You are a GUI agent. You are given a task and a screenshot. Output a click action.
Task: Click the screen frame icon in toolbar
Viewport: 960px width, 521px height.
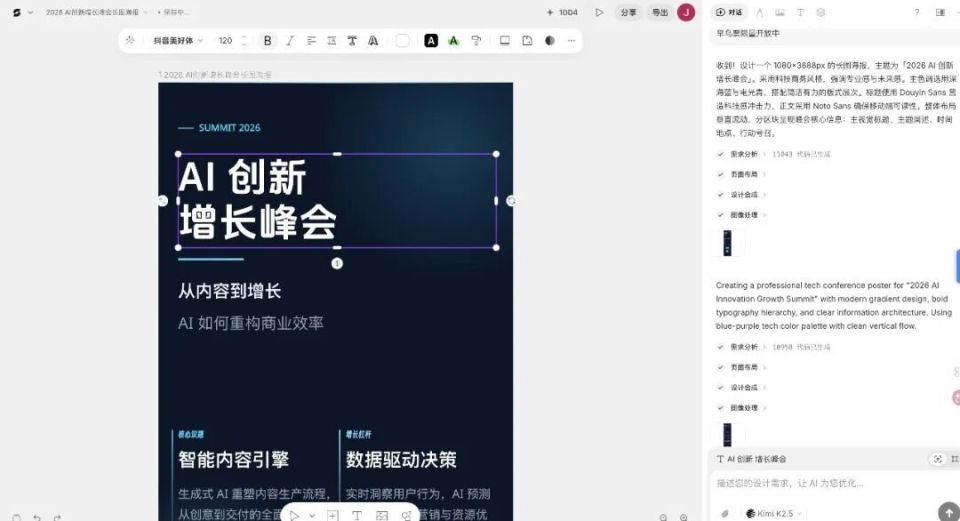click(504, 40)
